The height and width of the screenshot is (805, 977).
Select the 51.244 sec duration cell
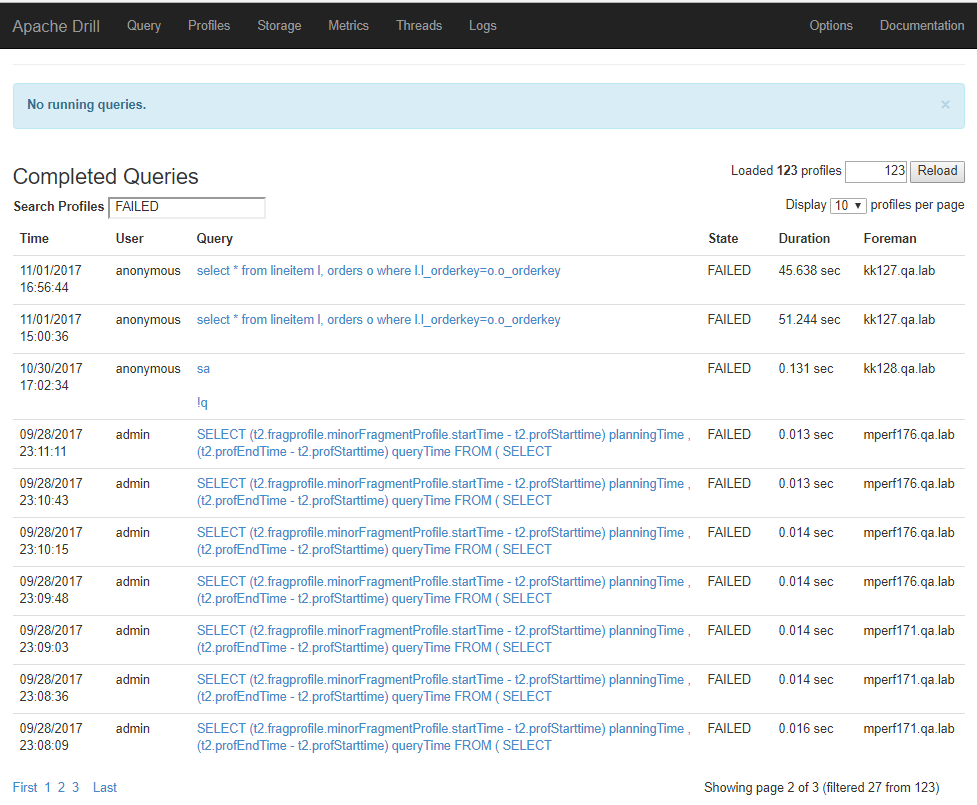pyautogui.click(x=809, y=320)
